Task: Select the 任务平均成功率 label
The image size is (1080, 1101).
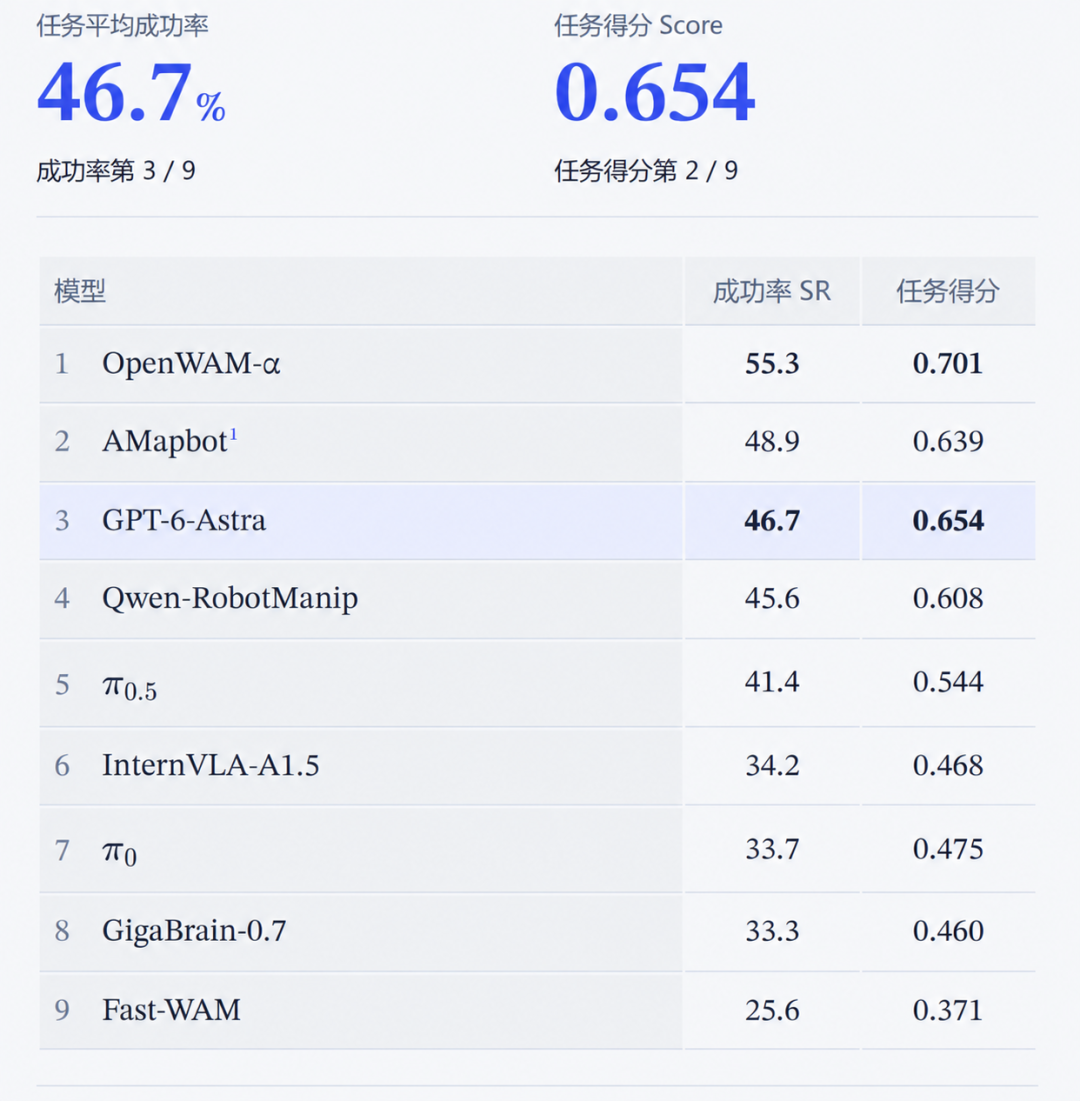Action: click(x=122, y=25)
